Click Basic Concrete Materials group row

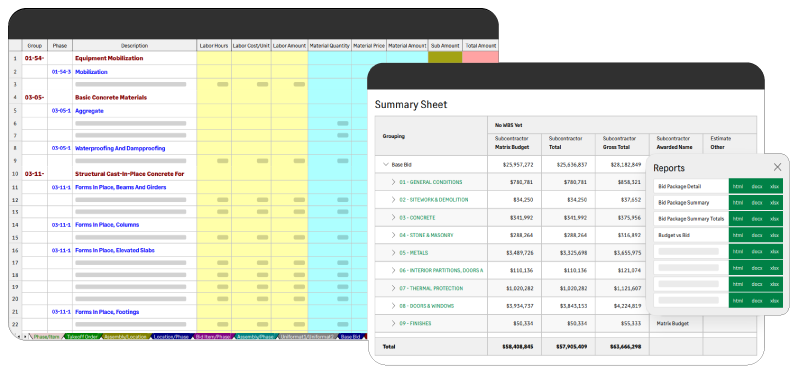[111, 97]
